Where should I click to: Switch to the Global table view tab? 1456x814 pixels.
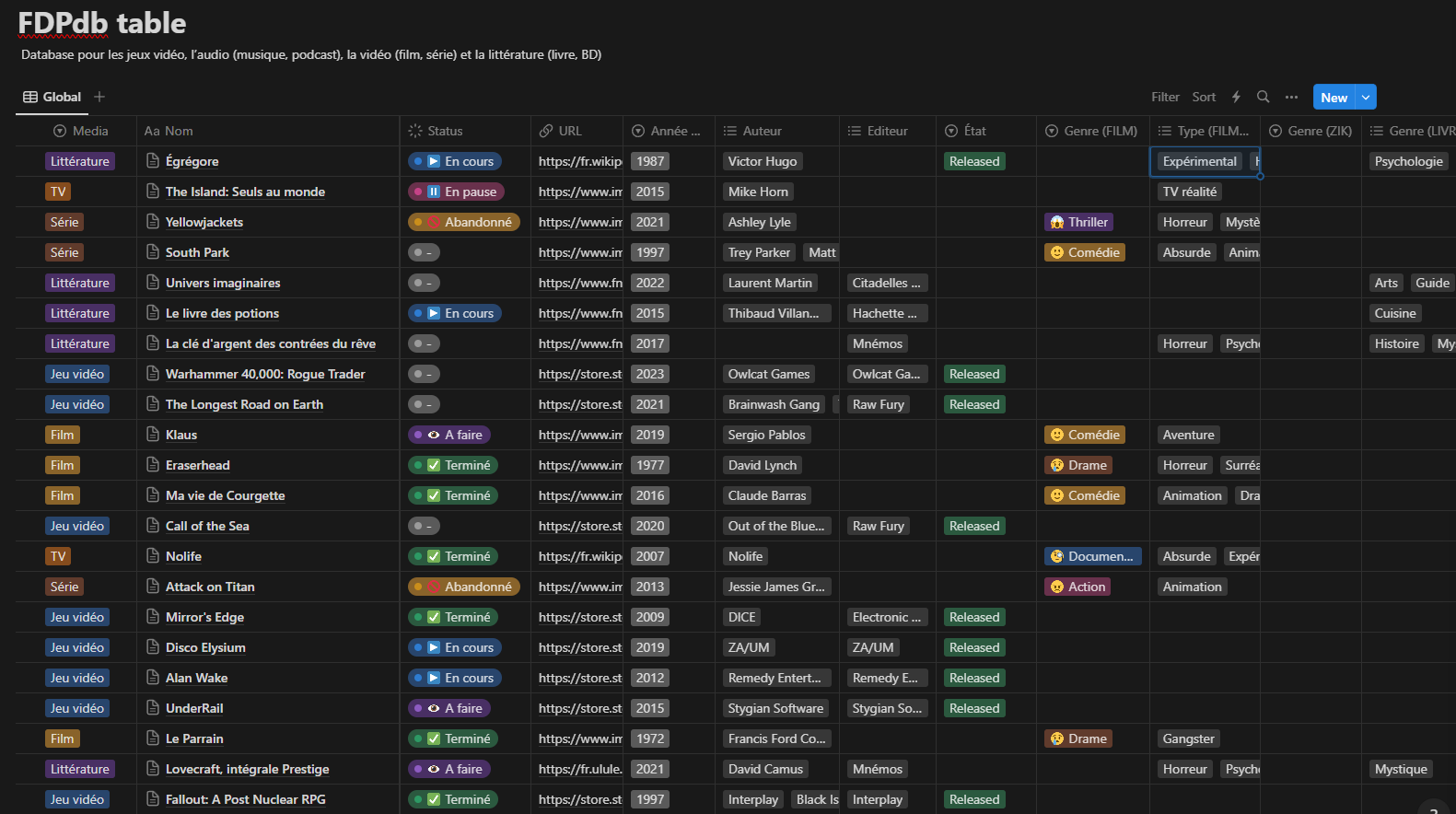pyautogui.click(x=52, y=97)
